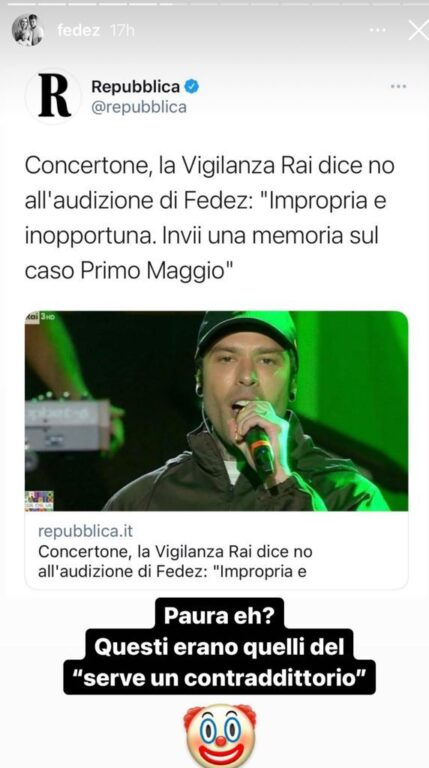The image size is (429, 768).
Task: Tap the '17h' story timestamp
Action: point(122,31)
